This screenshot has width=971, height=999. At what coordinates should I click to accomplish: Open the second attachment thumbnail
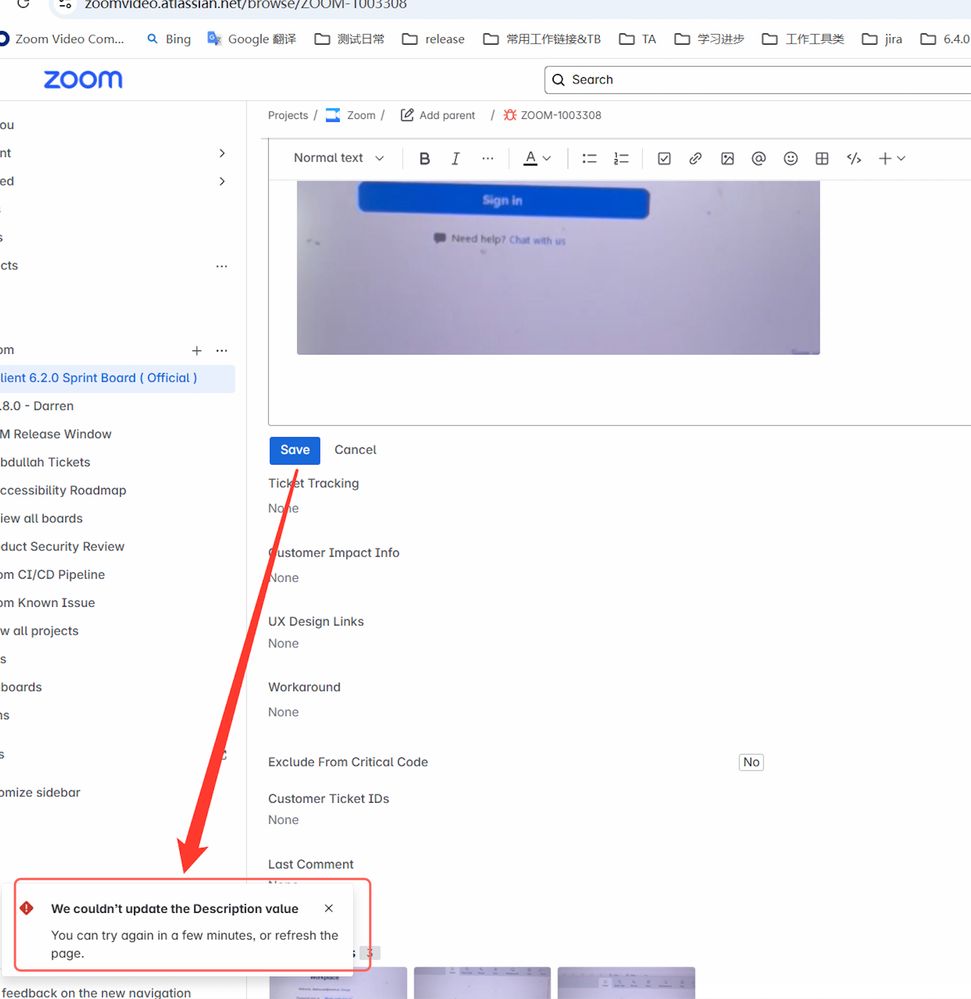click(482, 982)
